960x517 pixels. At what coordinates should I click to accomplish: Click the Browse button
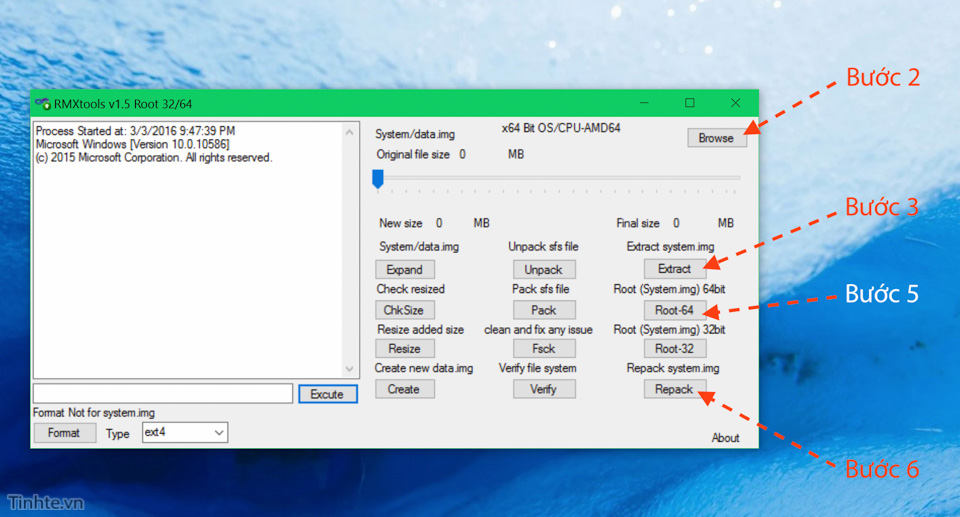tap(716, 138)
